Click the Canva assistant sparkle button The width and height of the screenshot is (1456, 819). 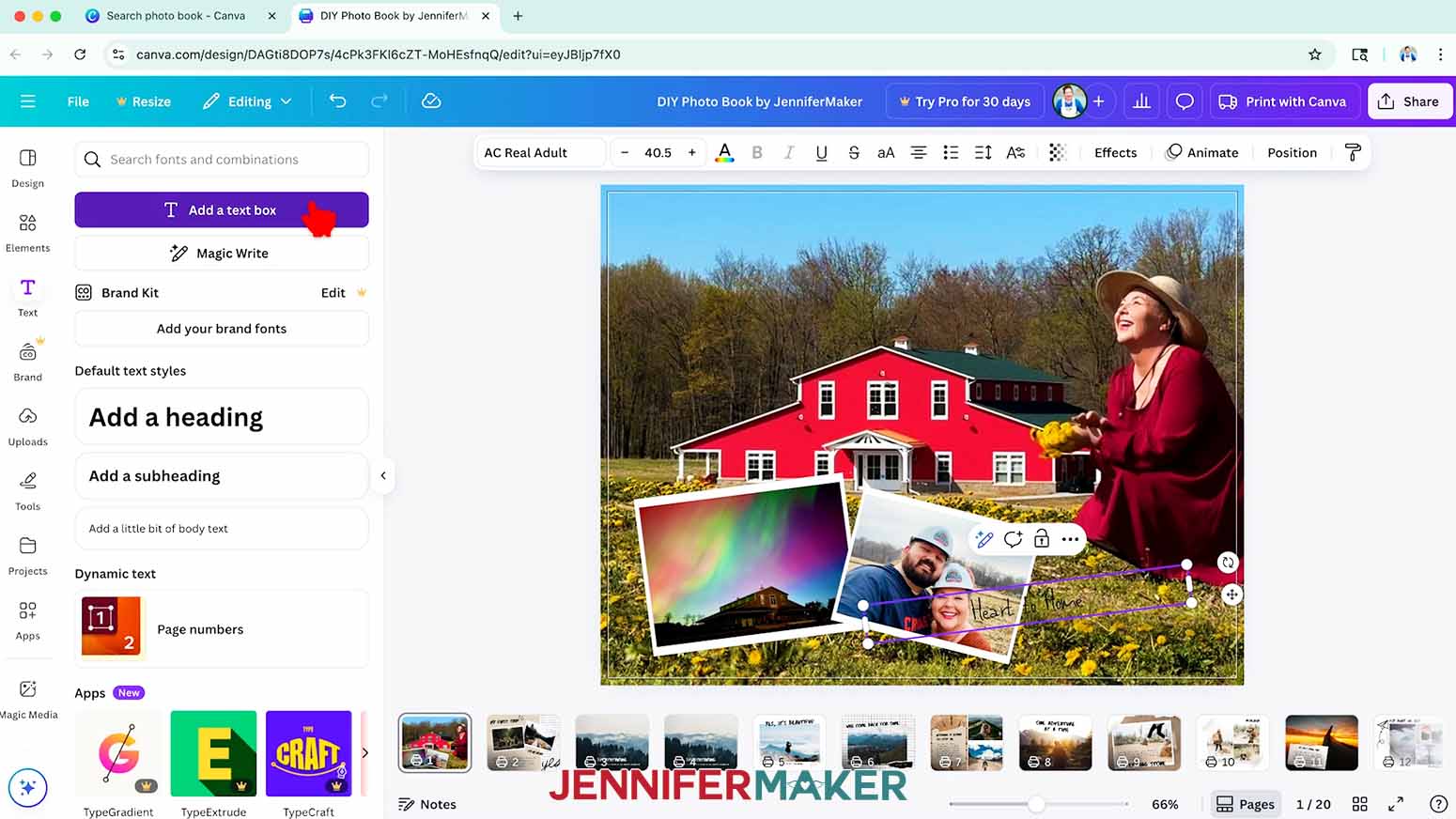click(27, 787)
